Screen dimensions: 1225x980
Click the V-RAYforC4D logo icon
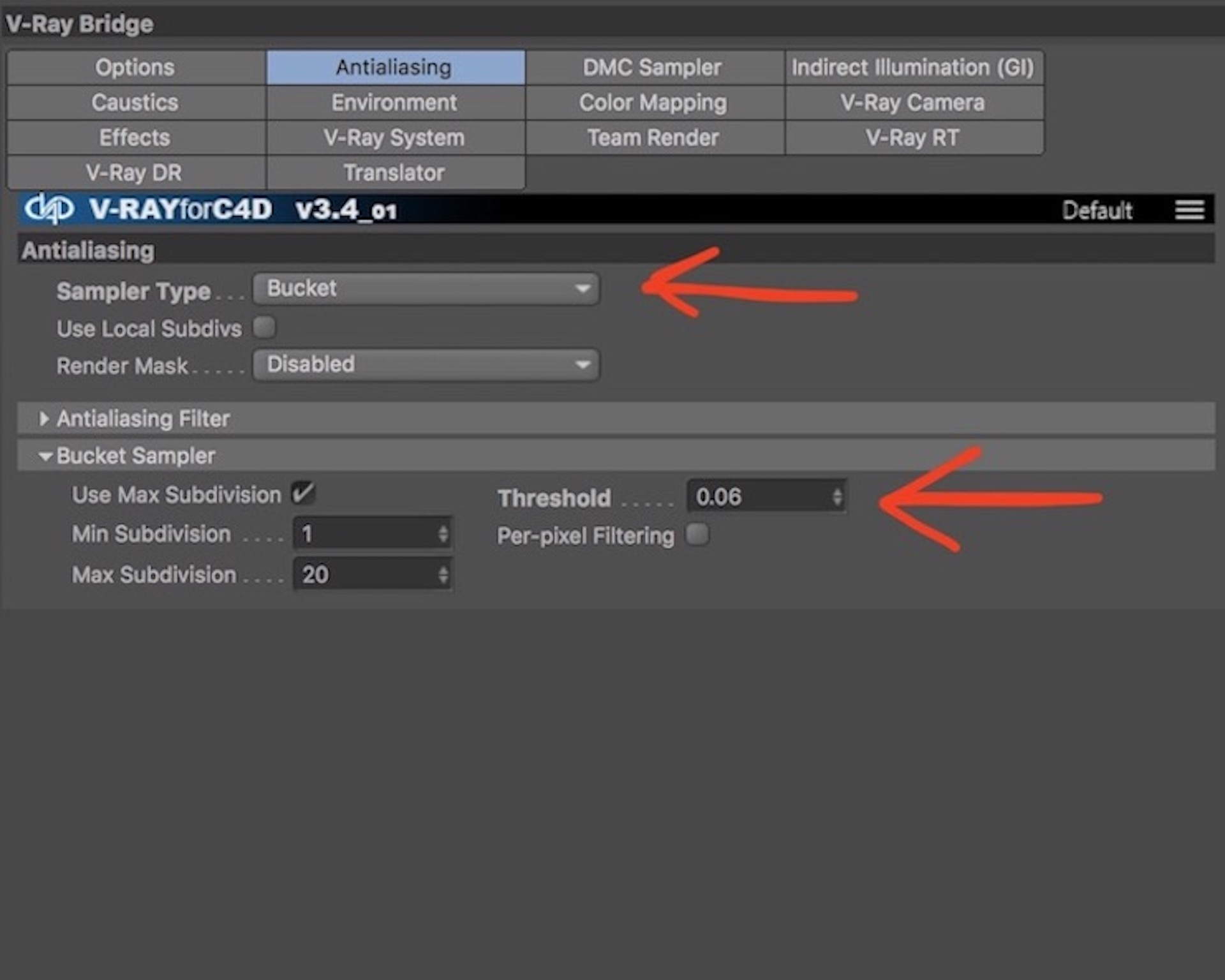click(x=49, y=208)
